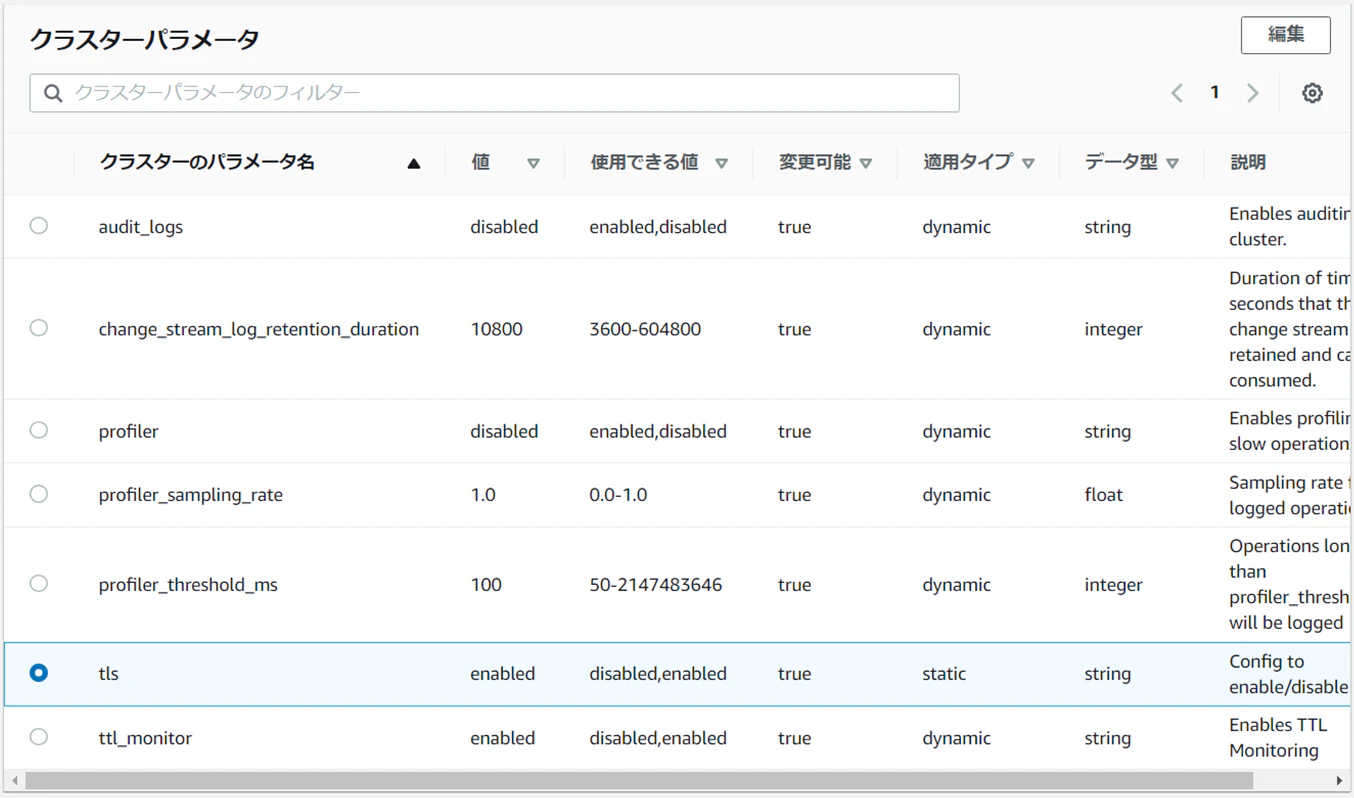Click the horizontal scrollbar thumb
The height and width of the screenshot is (798, 1354).
click(639, 781)
